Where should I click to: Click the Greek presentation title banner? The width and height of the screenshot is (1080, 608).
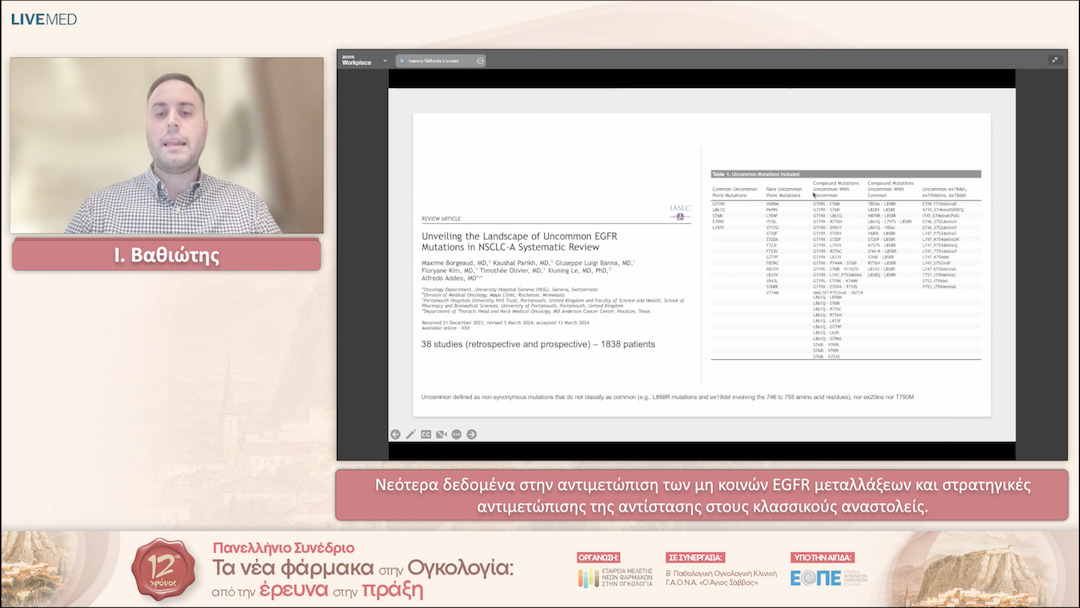[x=701, y=495]
